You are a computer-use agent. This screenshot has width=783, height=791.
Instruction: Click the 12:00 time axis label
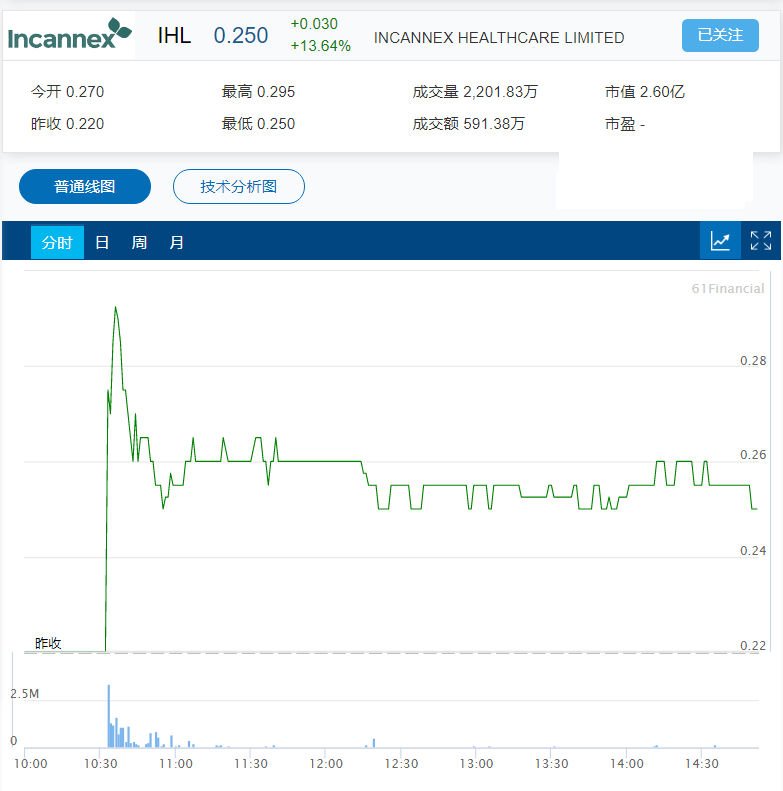326,764
